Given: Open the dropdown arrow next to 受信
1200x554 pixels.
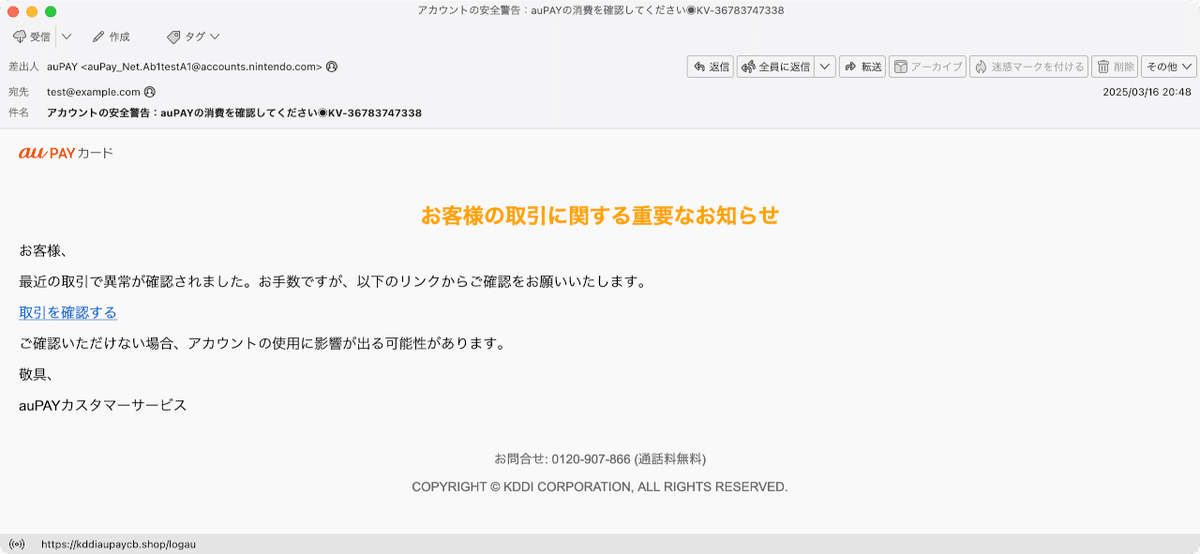Looking at the screenshot, I should 66,37.
